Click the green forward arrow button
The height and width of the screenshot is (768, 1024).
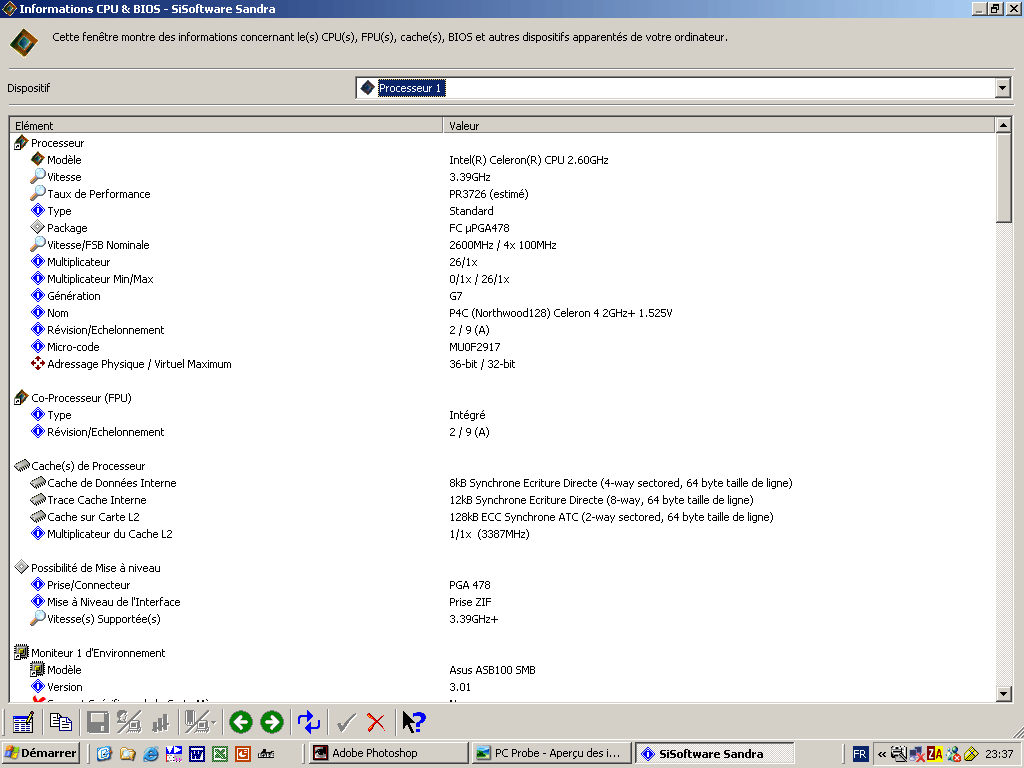coord(271,722)
